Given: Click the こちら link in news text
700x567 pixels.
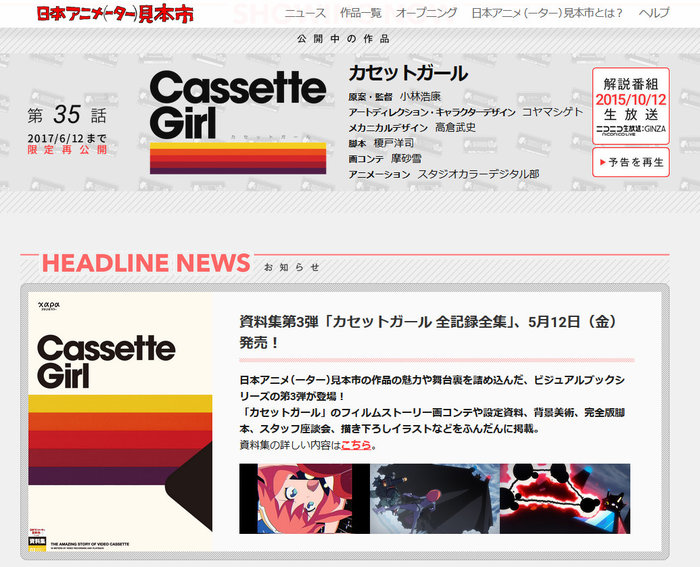Looking at the screenshot, I should pyautogui.click(x=356, y=445).
